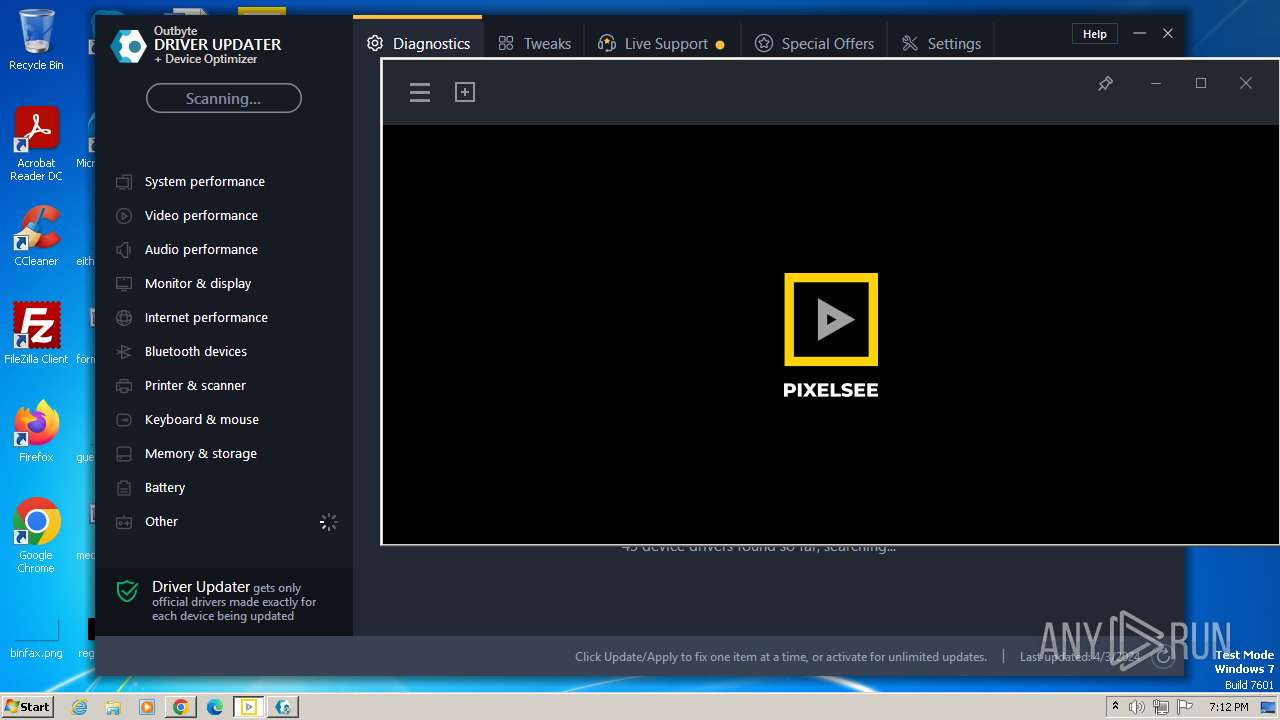This screenshot has height=720, width=1280.
Task: Switch to the Tweaks tab
Action: pyautogui.click(x=535, y=44)
